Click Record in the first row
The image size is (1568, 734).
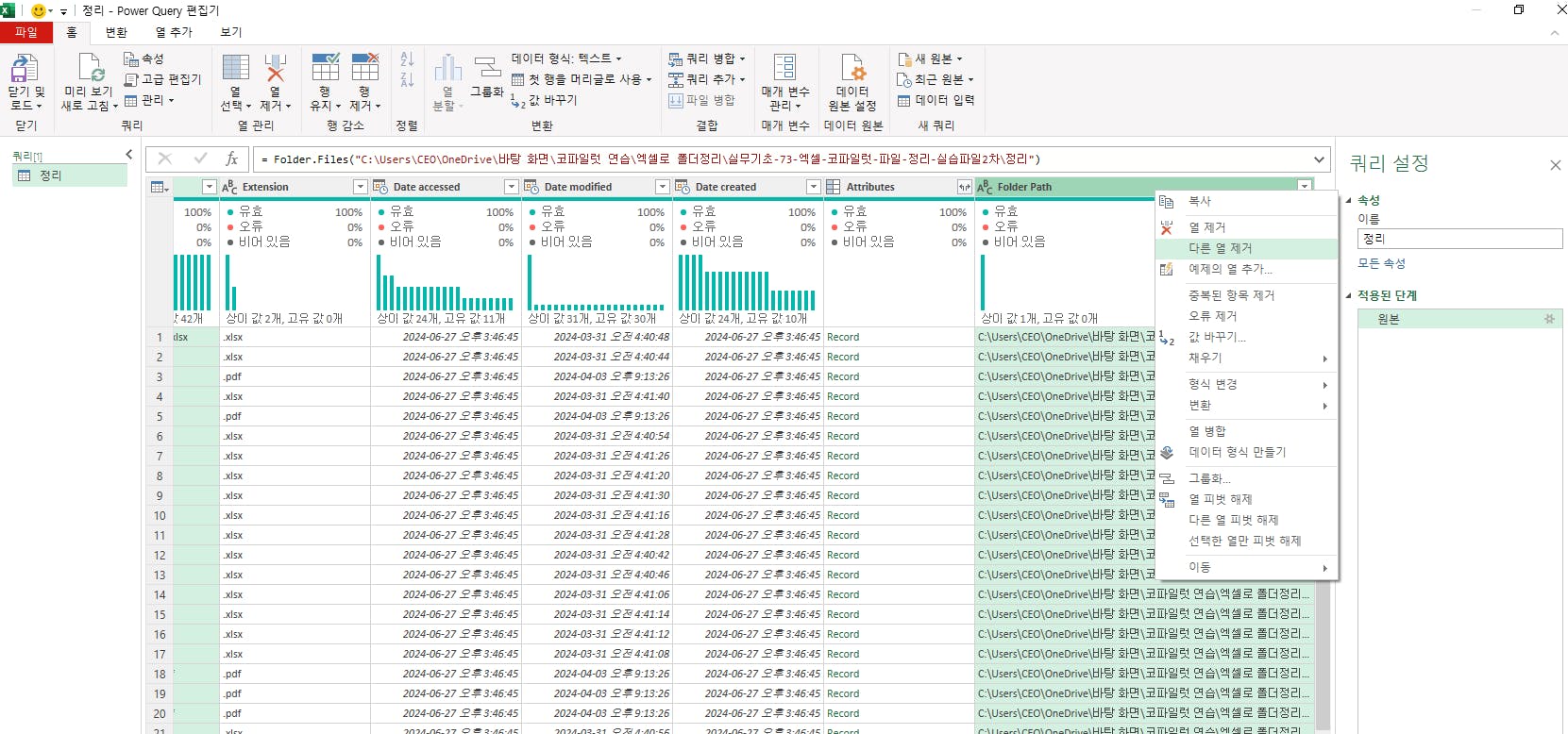843,337
